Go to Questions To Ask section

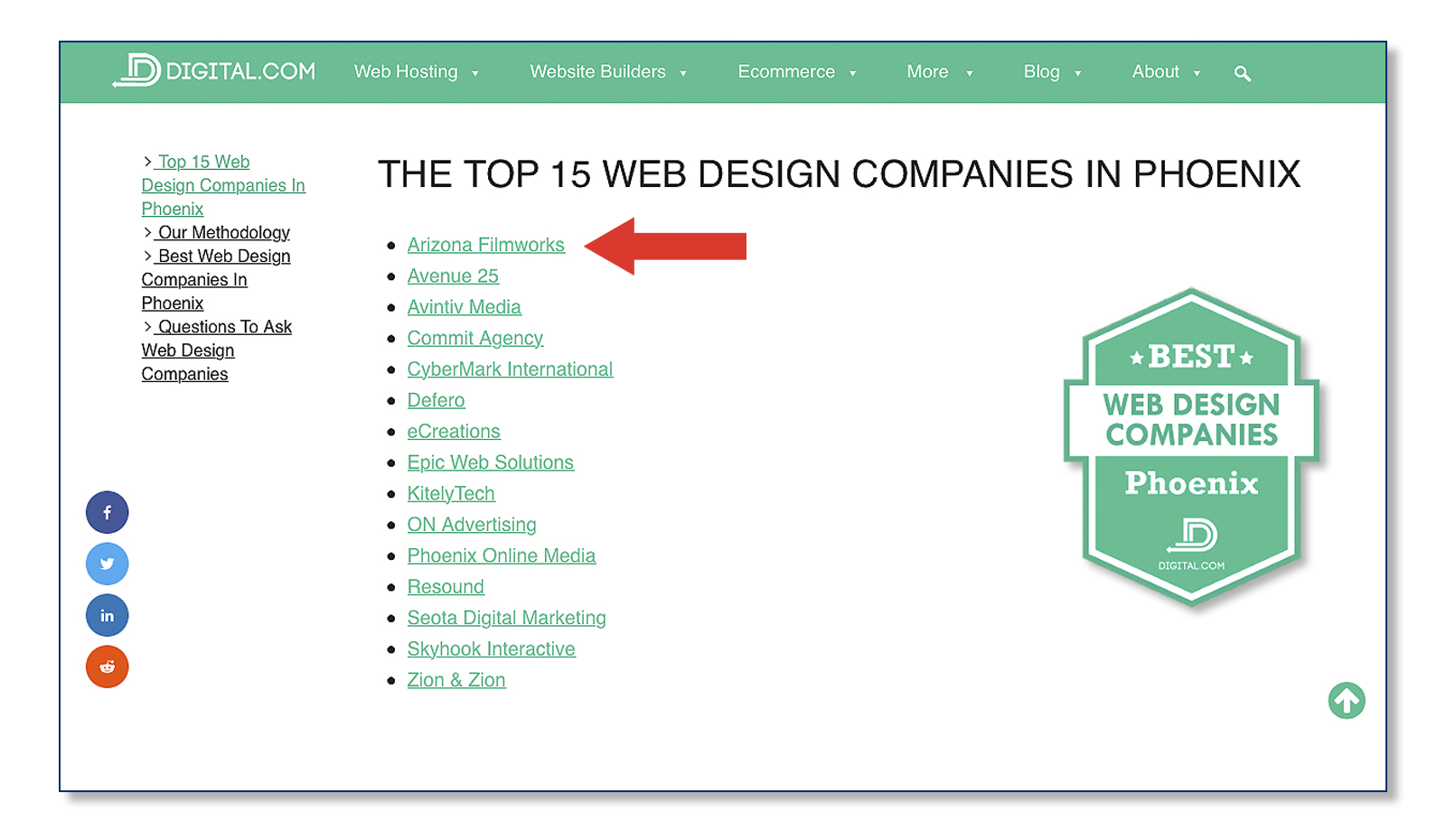tap(224, 327)
